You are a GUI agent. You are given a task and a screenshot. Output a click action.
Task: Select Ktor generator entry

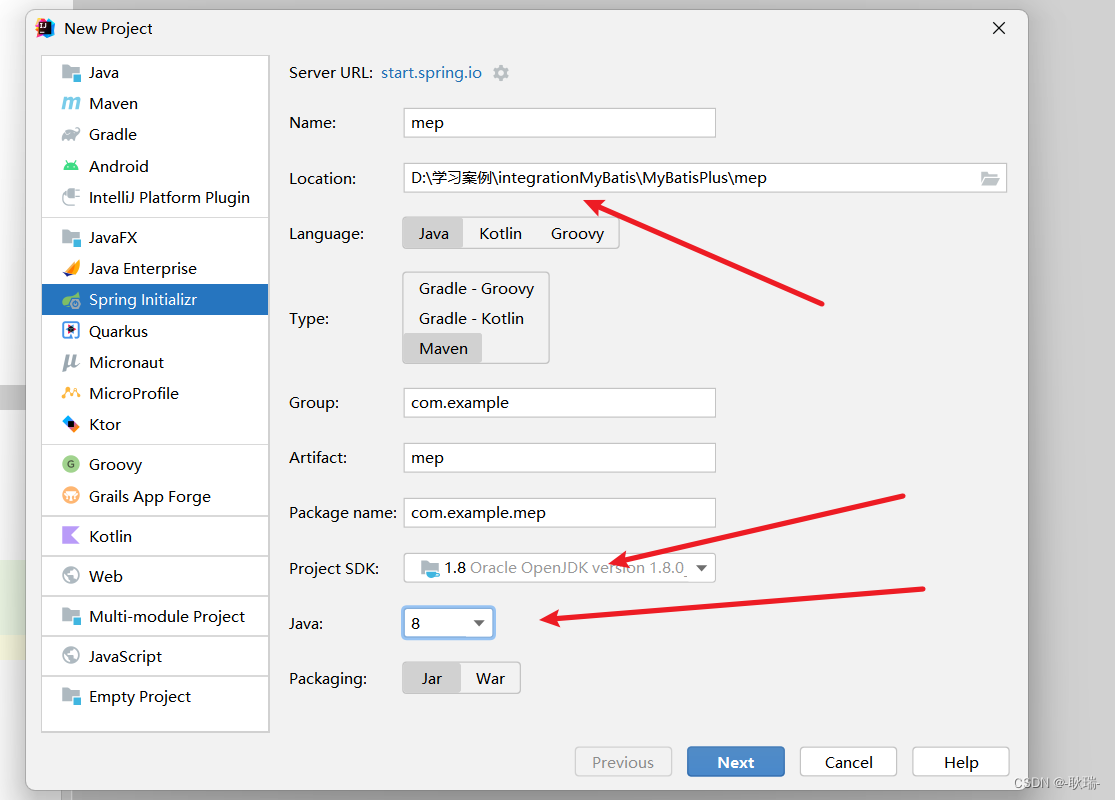155,425
